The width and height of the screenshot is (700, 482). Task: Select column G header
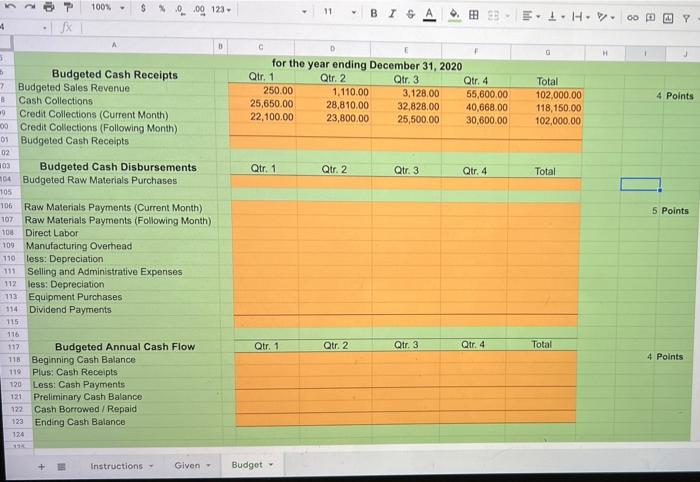(x=547, y=52)
